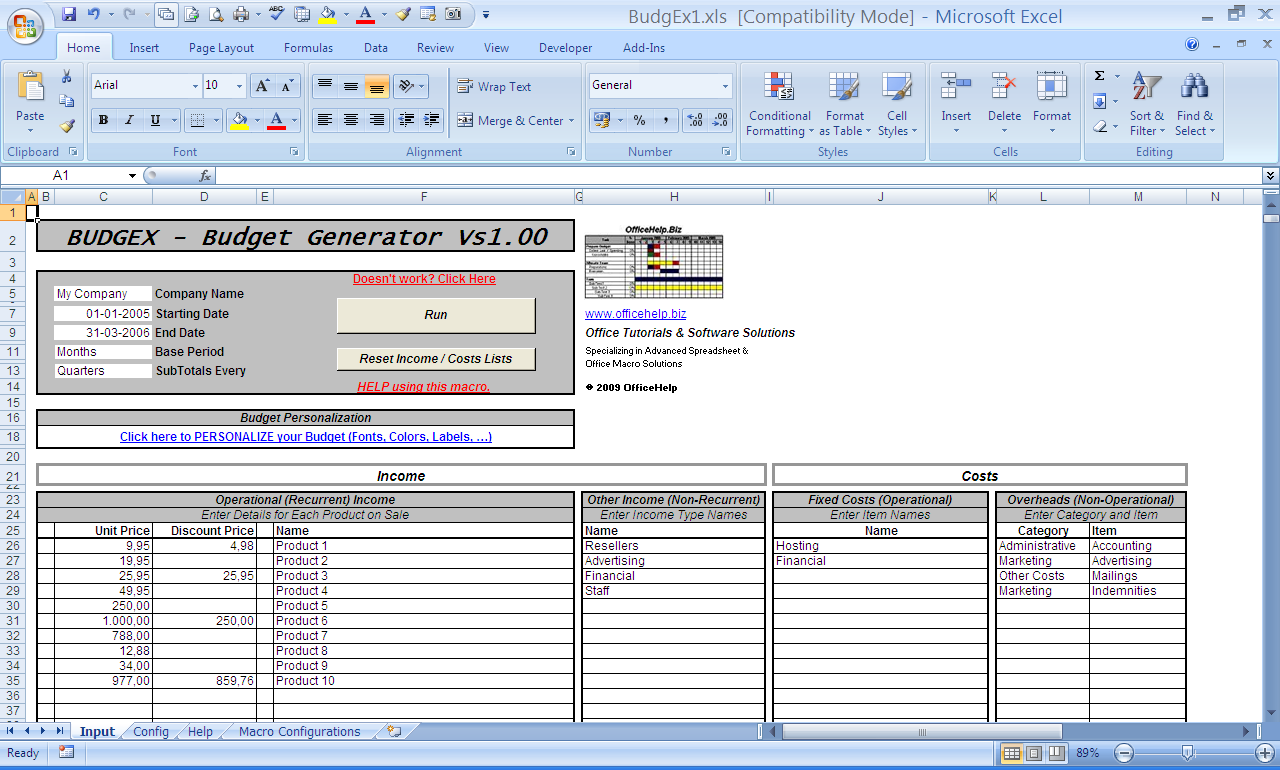Click the Cut scissors icon
Screen dimensions: 1280x770
67,77
